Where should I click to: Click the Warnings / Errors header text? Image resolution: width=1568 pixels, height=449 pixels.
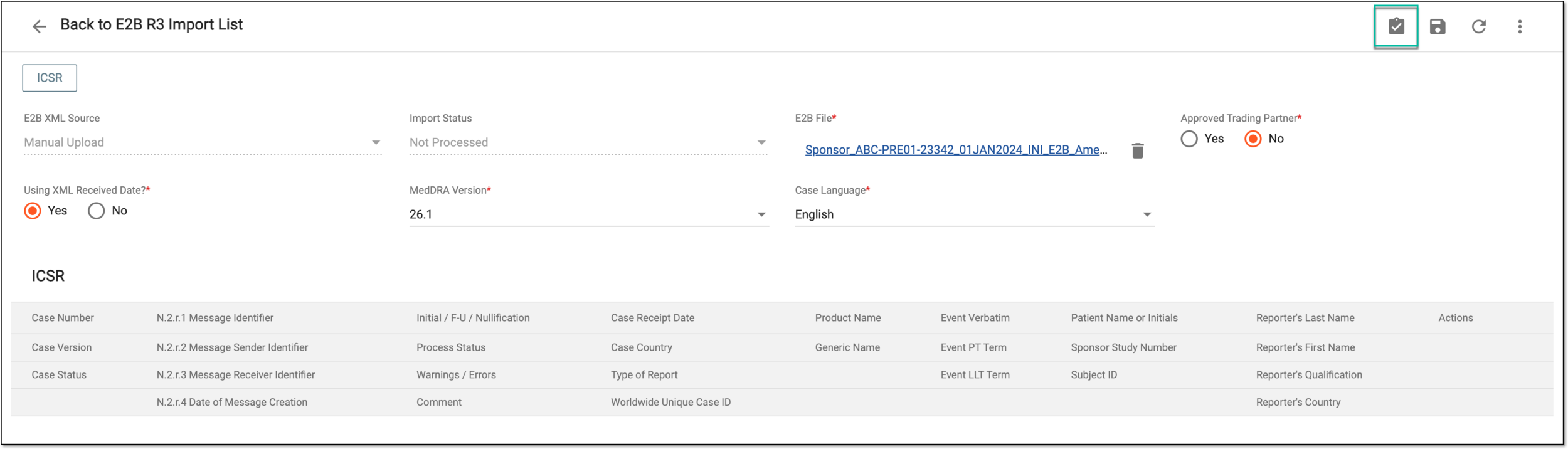pyautogui.click(x=456, y=375)
